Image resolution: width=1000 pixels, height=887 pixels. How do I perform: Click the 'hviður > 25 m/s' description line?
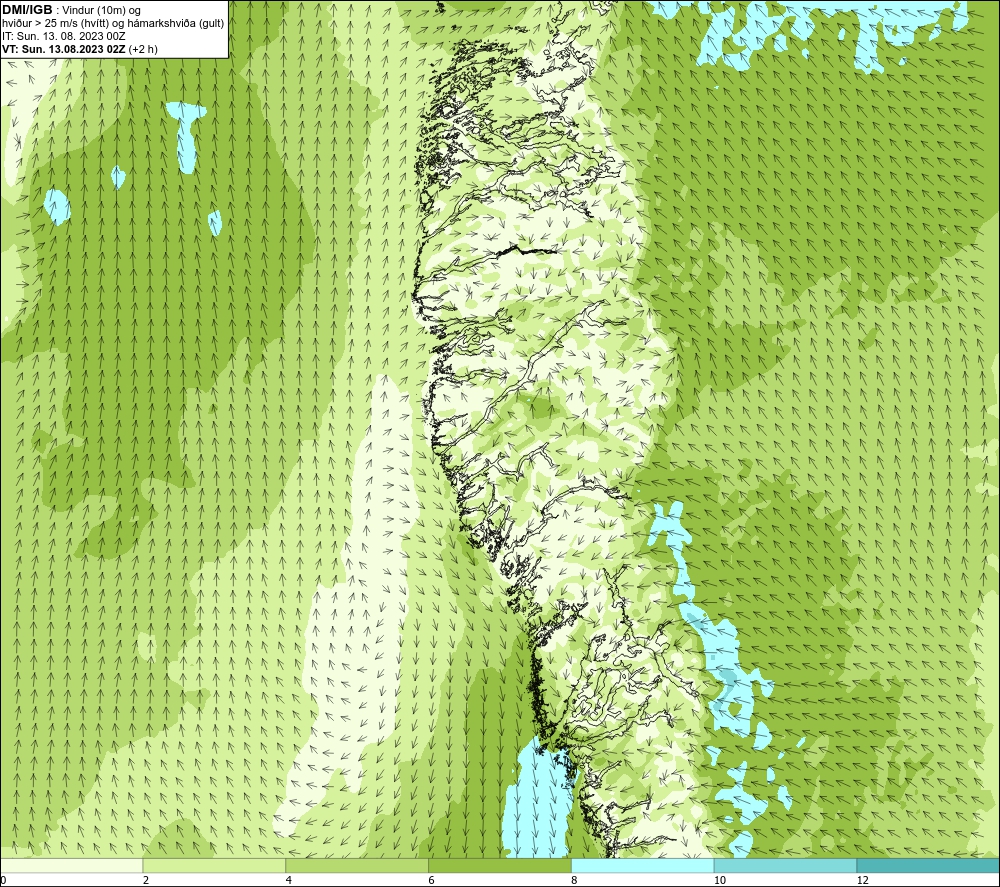(113, 24)
